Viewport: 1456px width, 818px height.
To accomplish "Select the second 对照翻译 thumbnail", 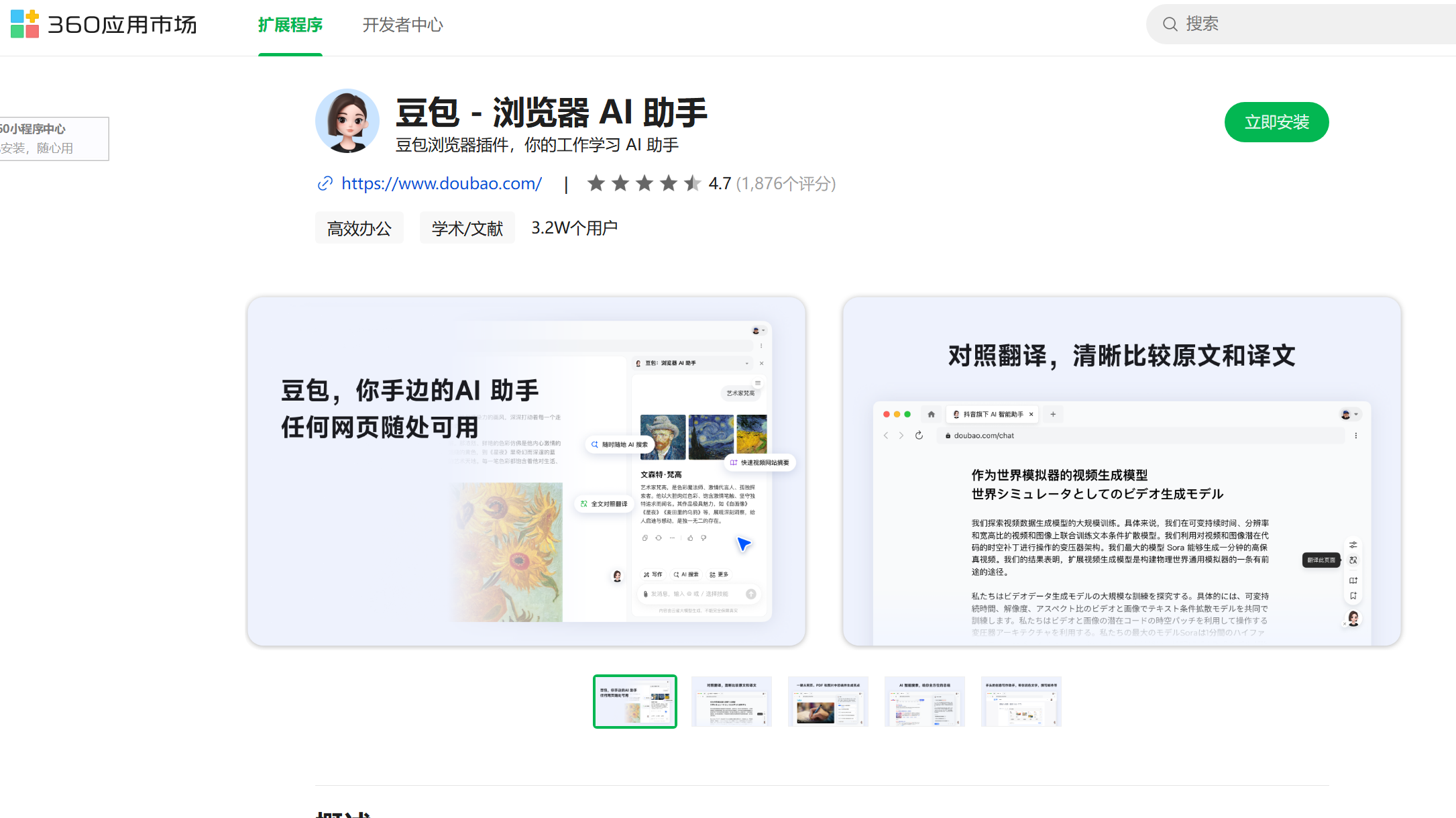I will [x=731, y=701].
